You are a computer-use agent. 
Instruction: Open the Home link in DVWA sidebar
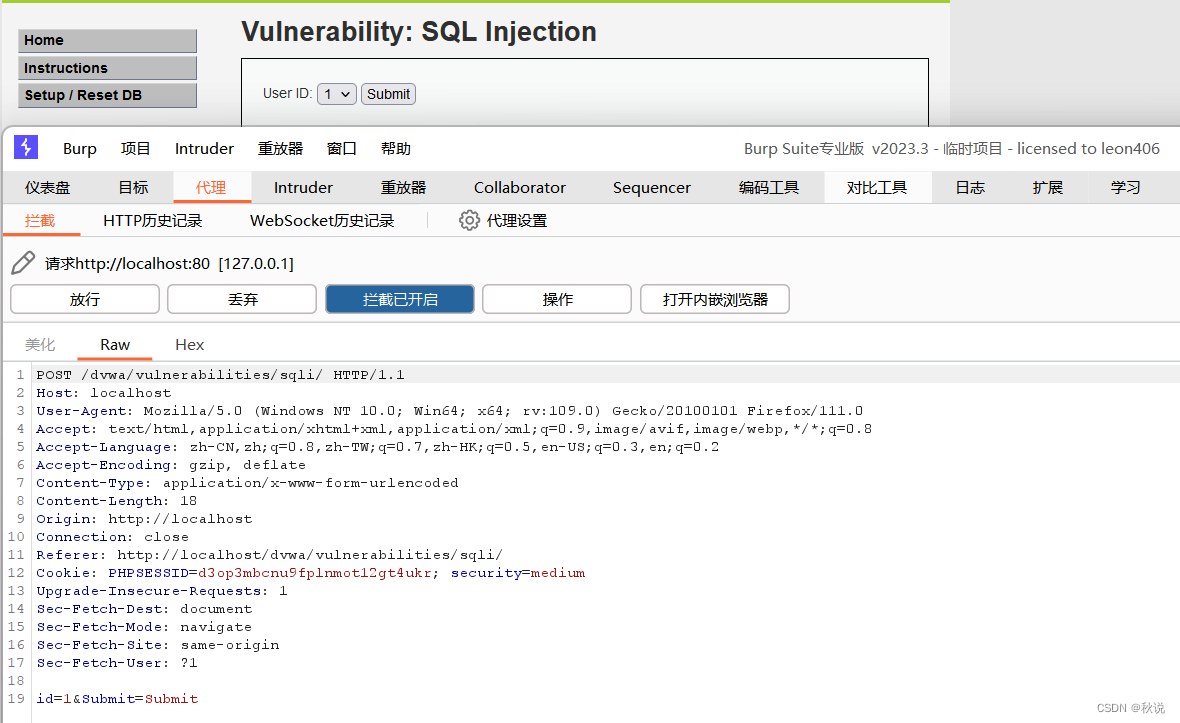[108, 41]
